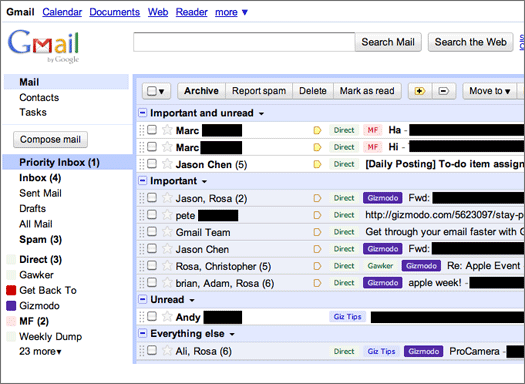
Task: Open All Mail
Action: (36, 224)
